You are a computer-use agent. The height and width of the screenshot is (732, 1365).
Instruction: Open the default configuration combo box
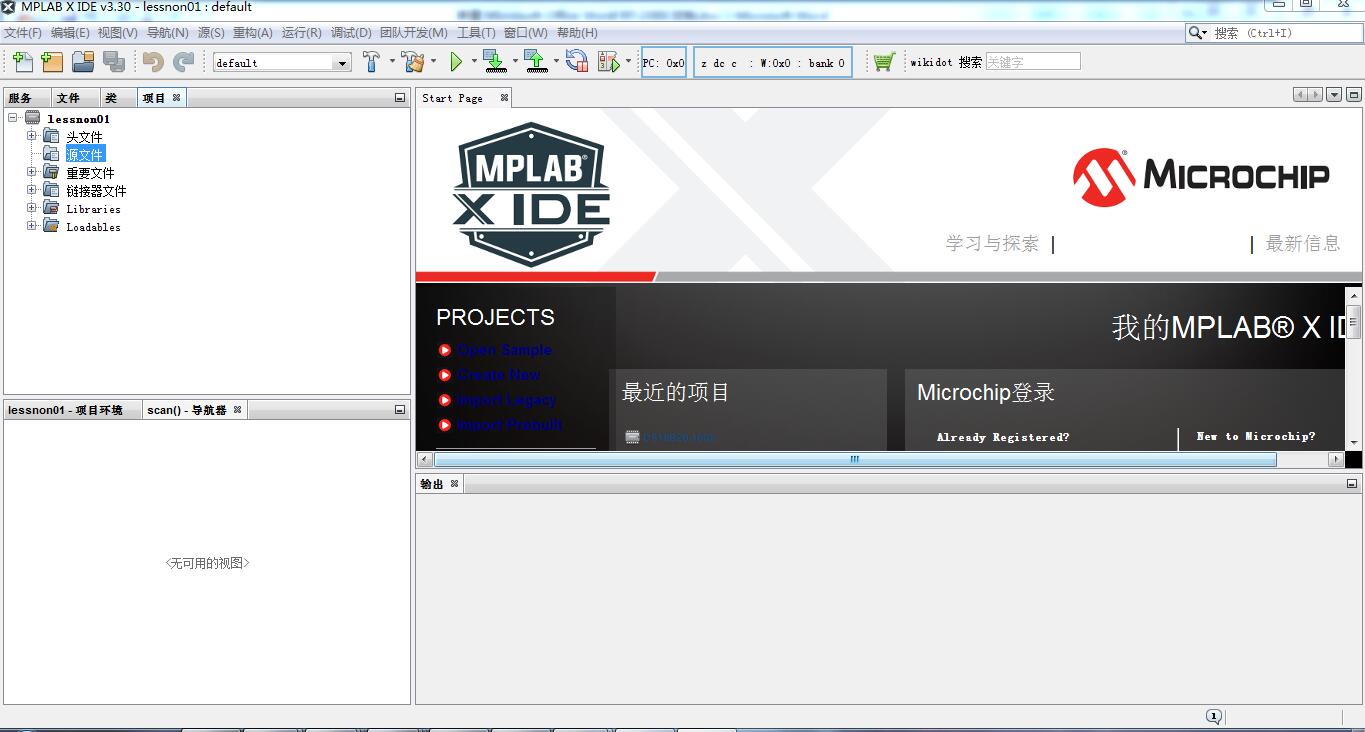(x=282, y=62)
